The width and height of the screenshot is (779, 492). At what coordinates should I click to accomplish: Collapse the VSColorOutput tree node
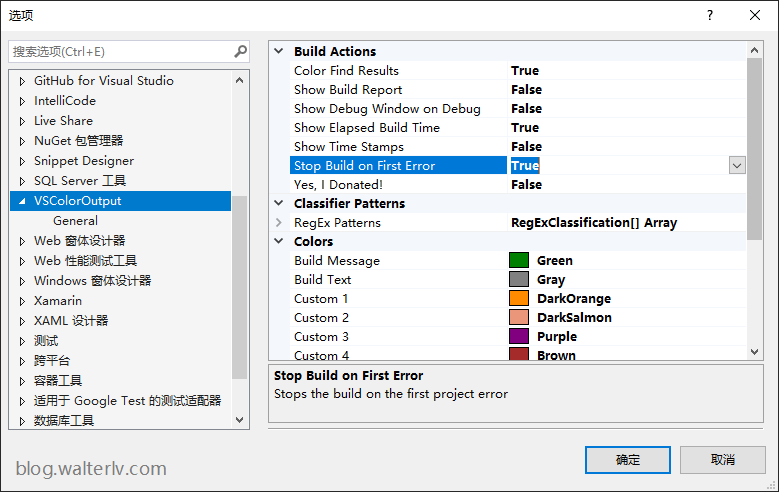[x=22, y=201]
